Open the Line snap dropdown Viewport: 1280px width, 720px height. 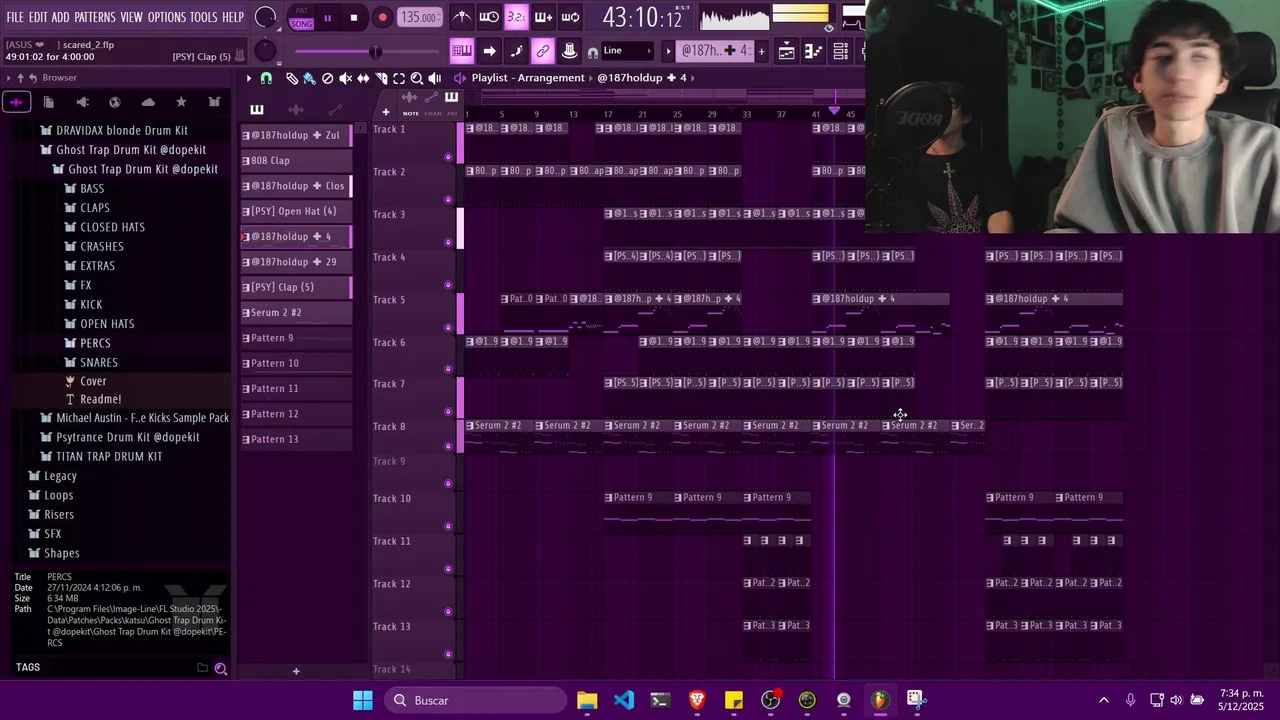click(626, 51)
